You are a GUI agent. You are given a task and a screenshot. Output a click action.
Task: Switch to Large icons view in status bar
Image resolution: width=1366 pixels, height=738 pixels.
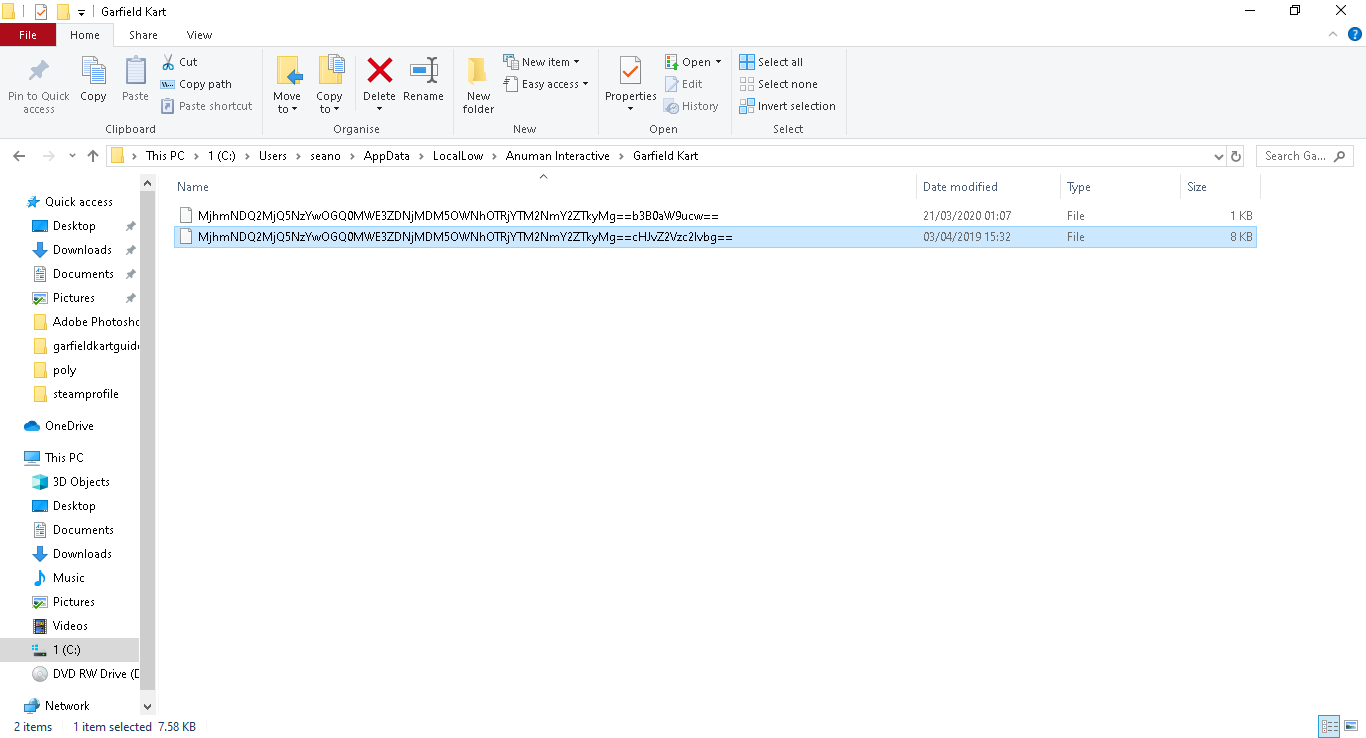click(1350, 727)
